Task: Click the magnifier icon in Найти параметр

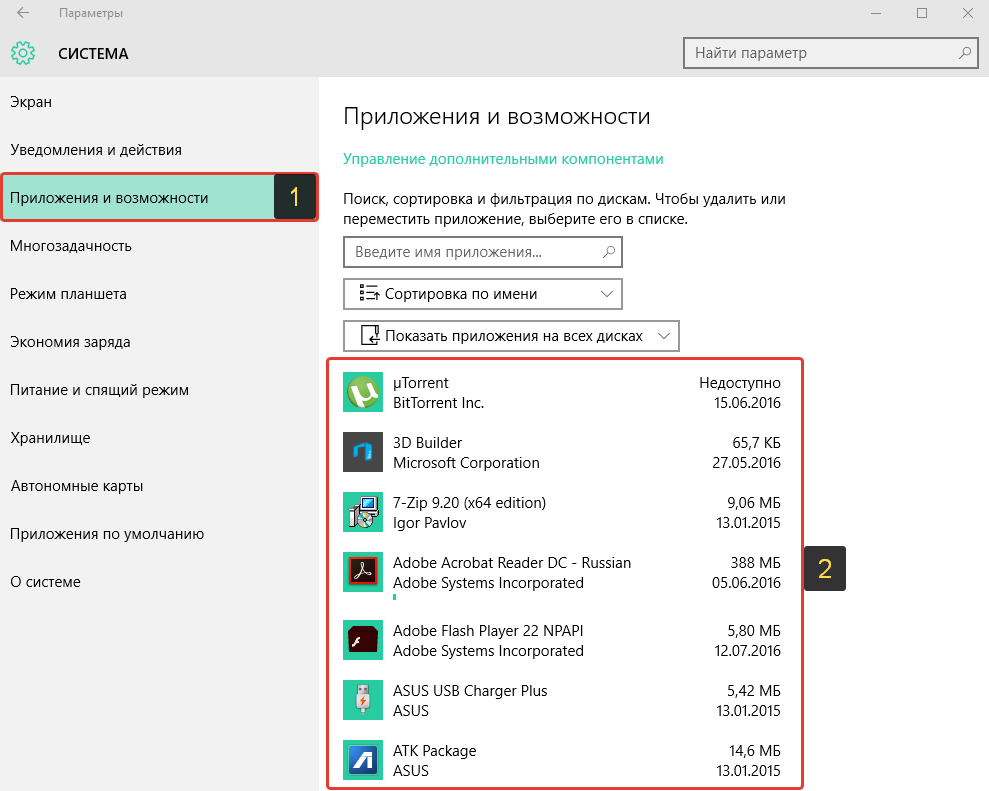Action: [x=964, y=53]
